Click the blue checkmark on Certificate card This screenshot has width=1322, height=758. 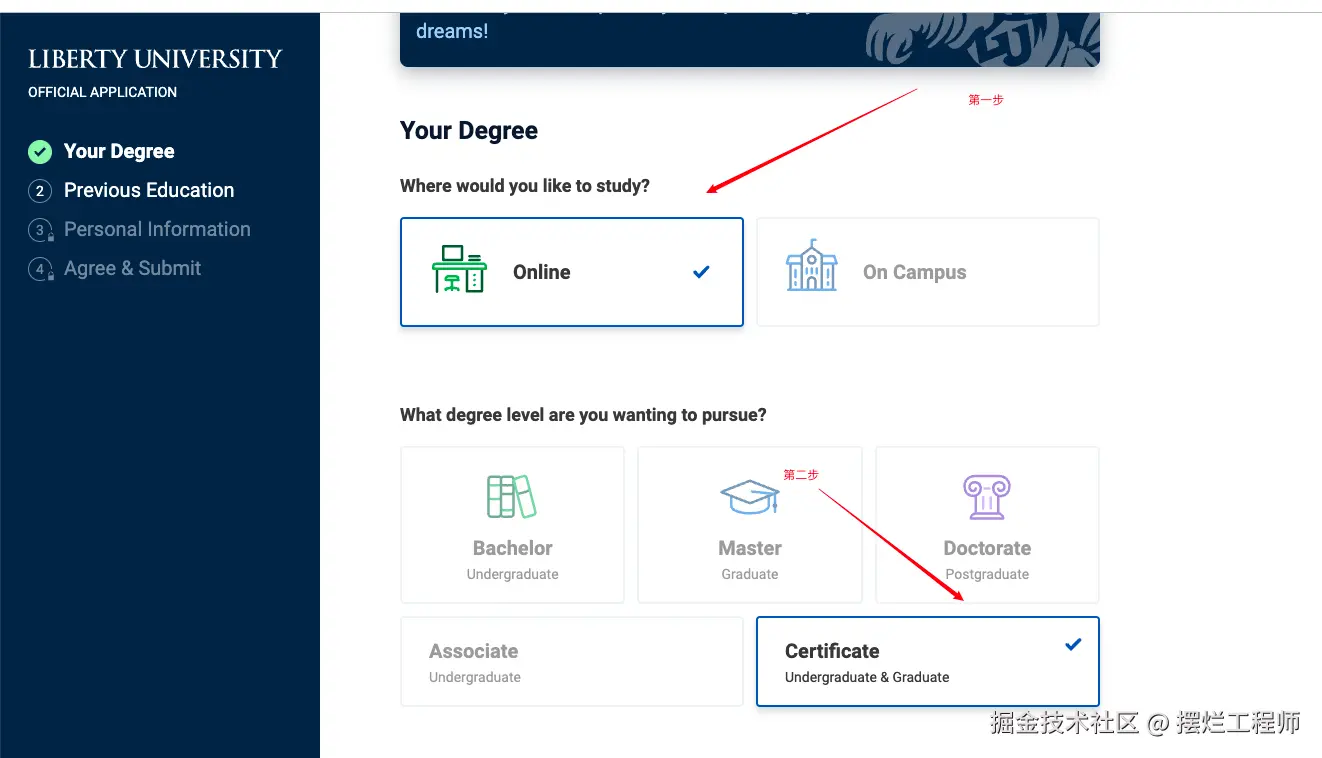click(1073, 644)
